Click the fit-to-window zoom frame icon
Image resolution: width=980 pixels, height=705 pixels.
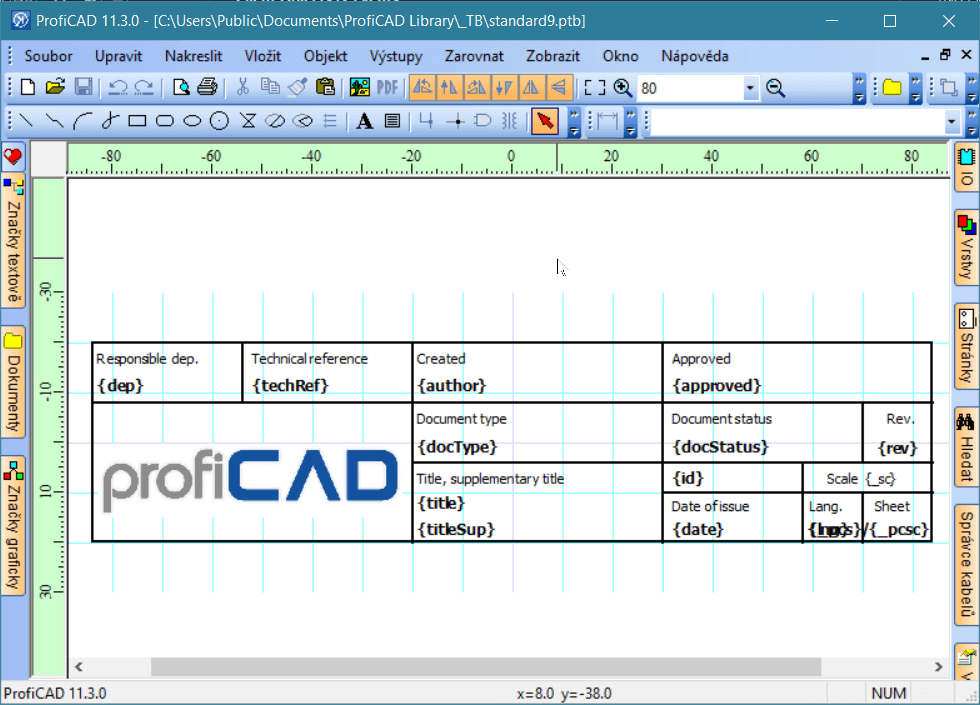click(x=594, y=88)
